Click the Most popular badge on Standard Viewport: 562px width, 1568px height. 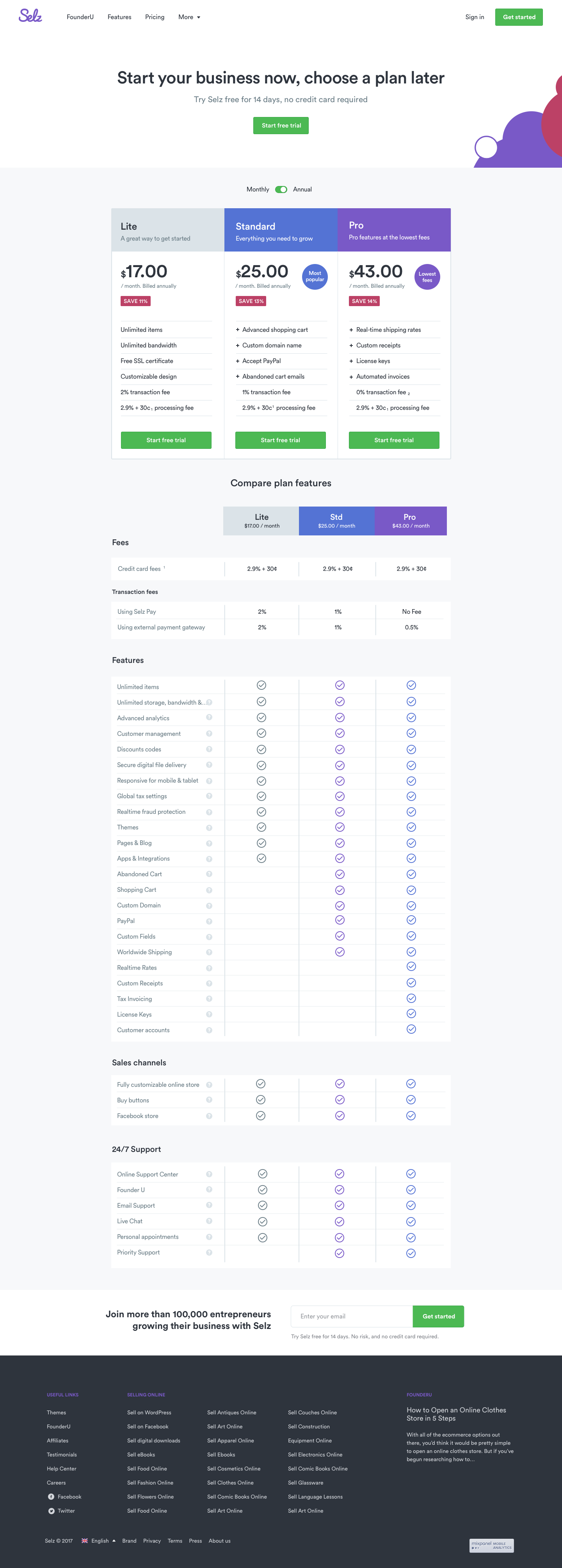click(x=315, y=276)
